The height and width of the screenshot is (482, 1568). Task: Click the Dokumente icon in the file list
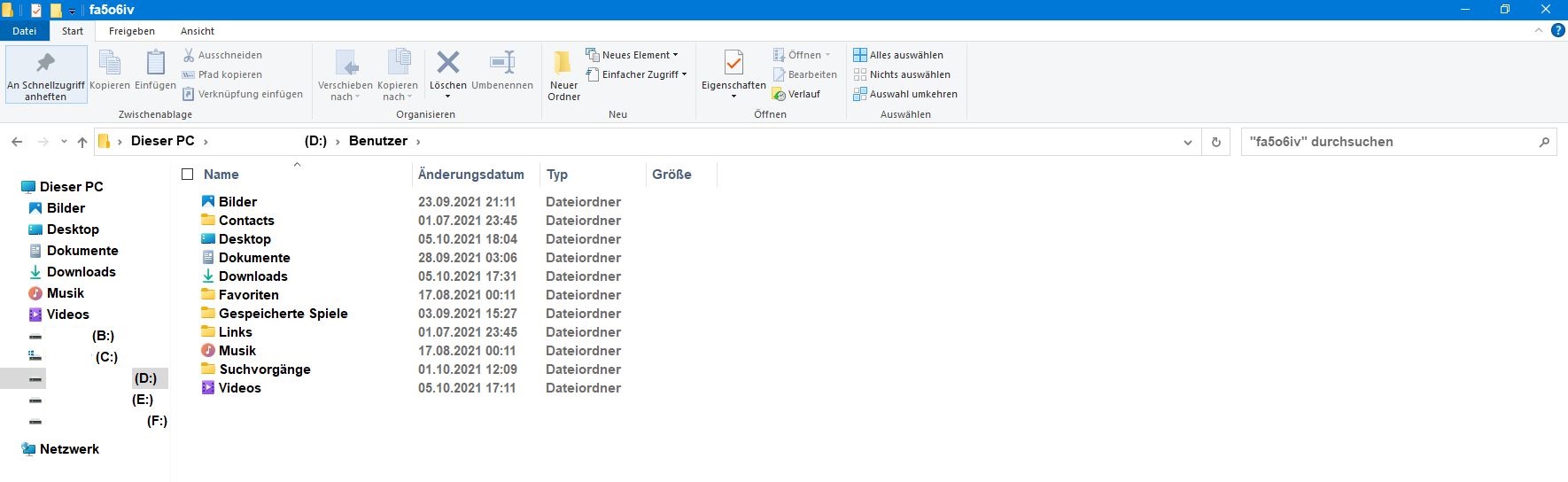coord(208,258)
